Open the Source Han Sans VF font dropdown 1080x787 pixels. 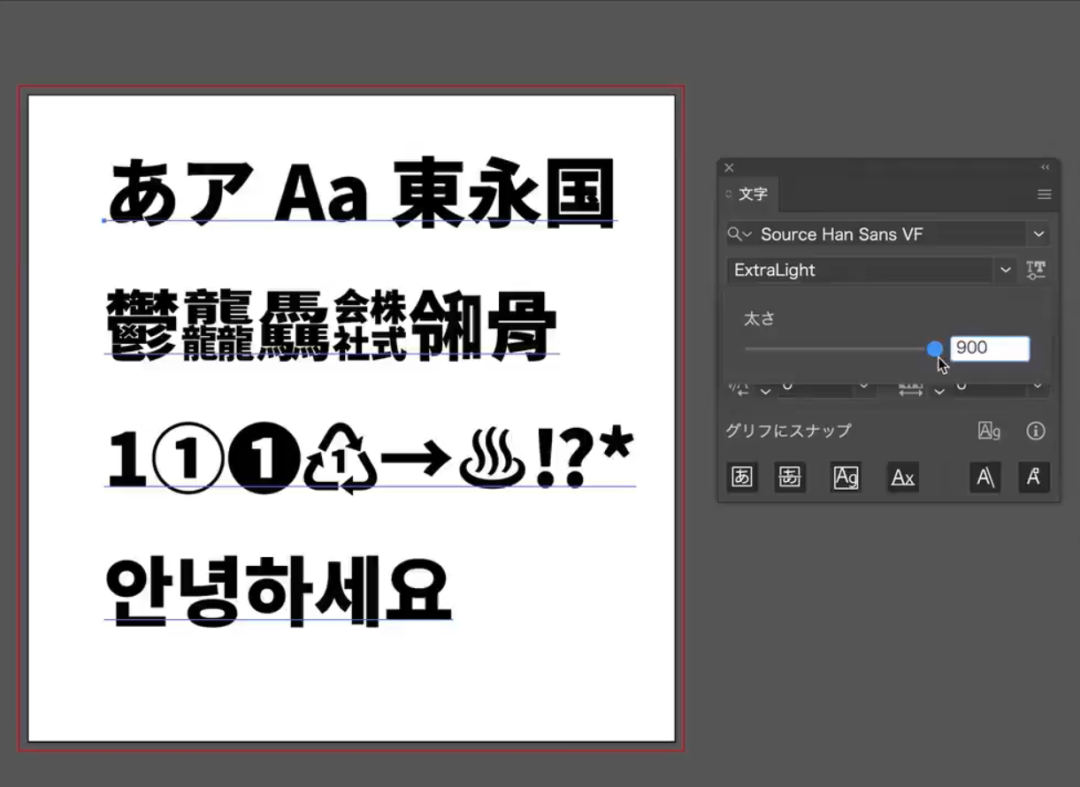tap(1039, 233)
